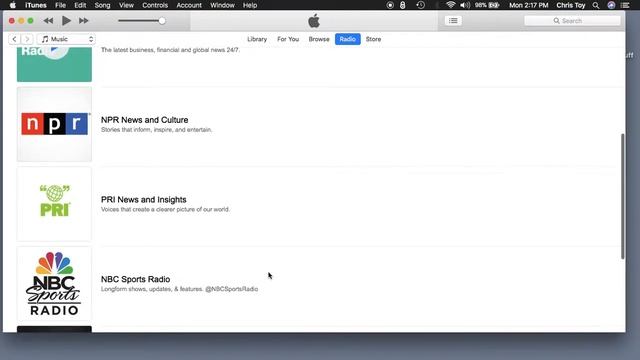Click "Voices that create a clearer picture of our world."
Screen dimensions: 640x360
pos(165,209)
